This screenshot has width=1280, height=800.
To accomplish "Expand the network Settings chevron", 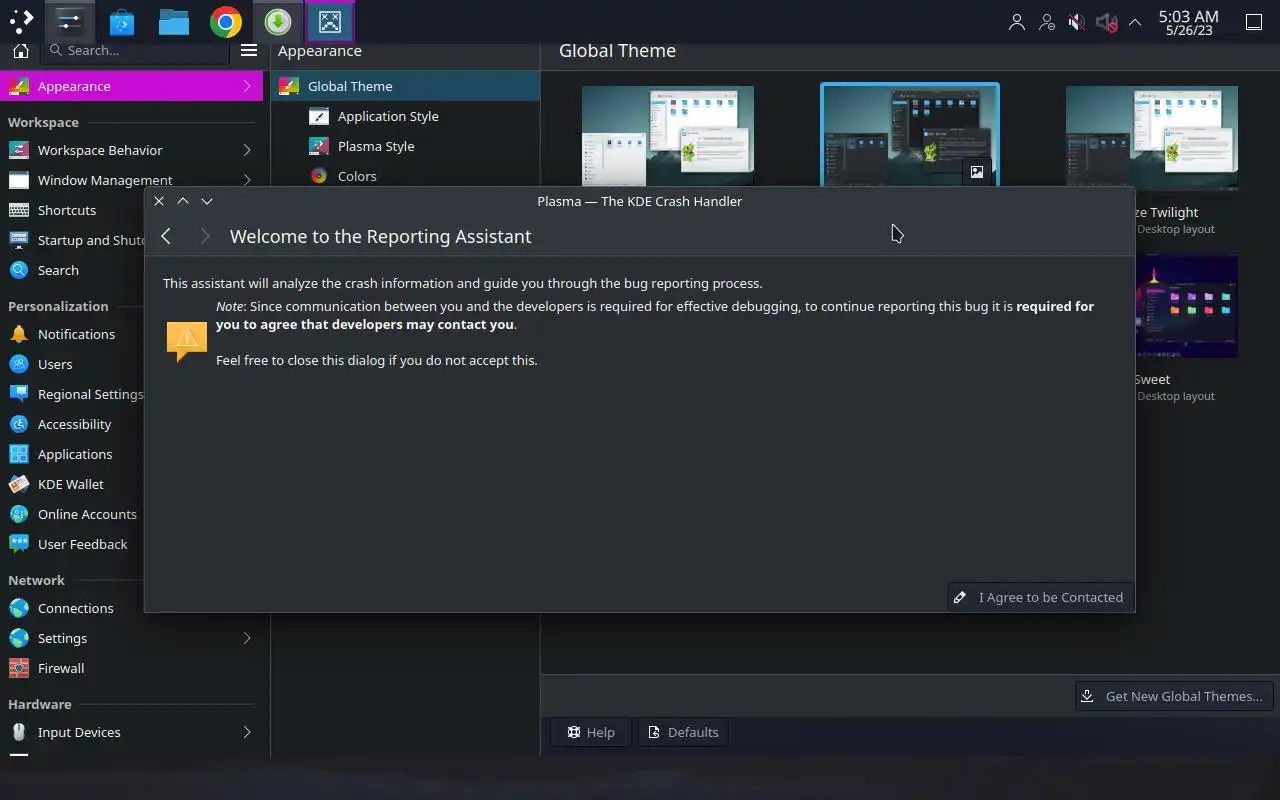I will click(x=247, y=638).
